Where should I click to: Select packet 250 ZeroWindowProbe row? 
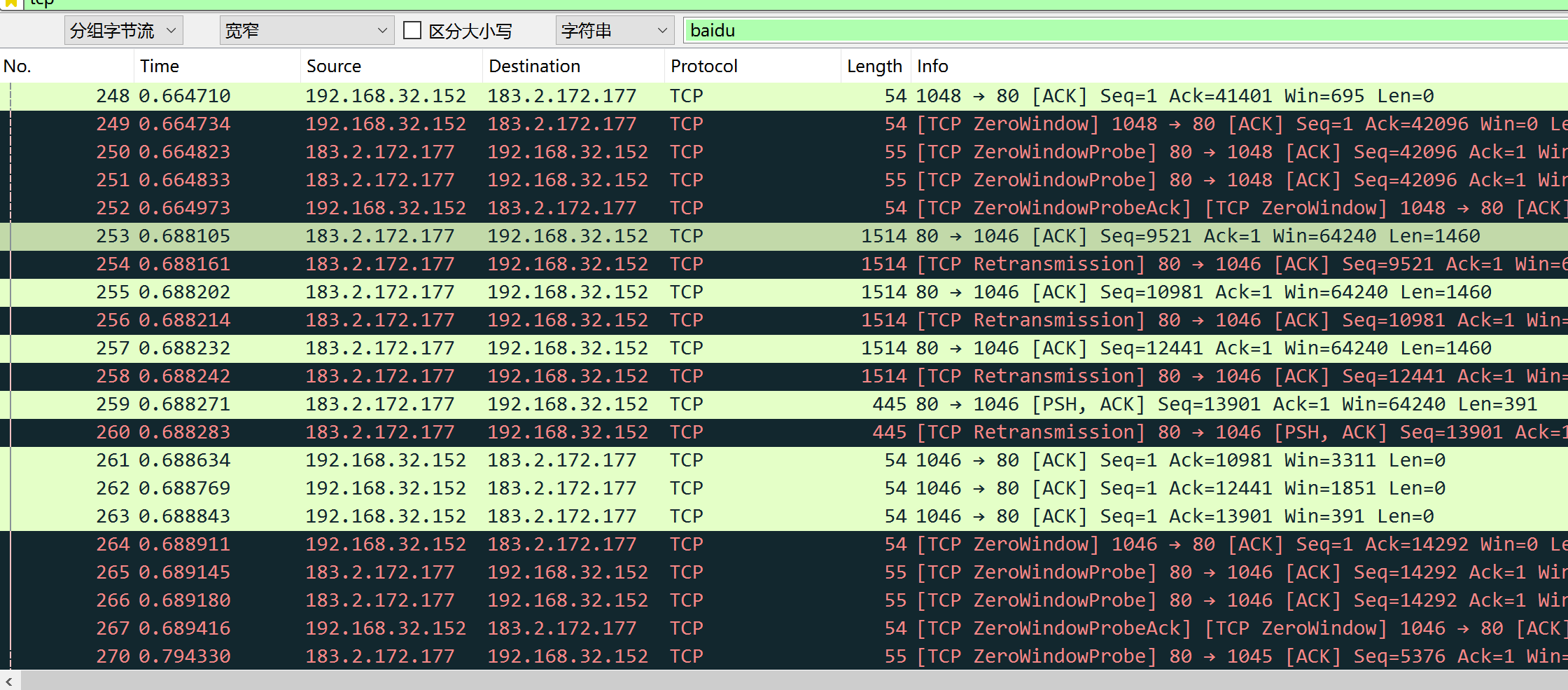[784, 152]
